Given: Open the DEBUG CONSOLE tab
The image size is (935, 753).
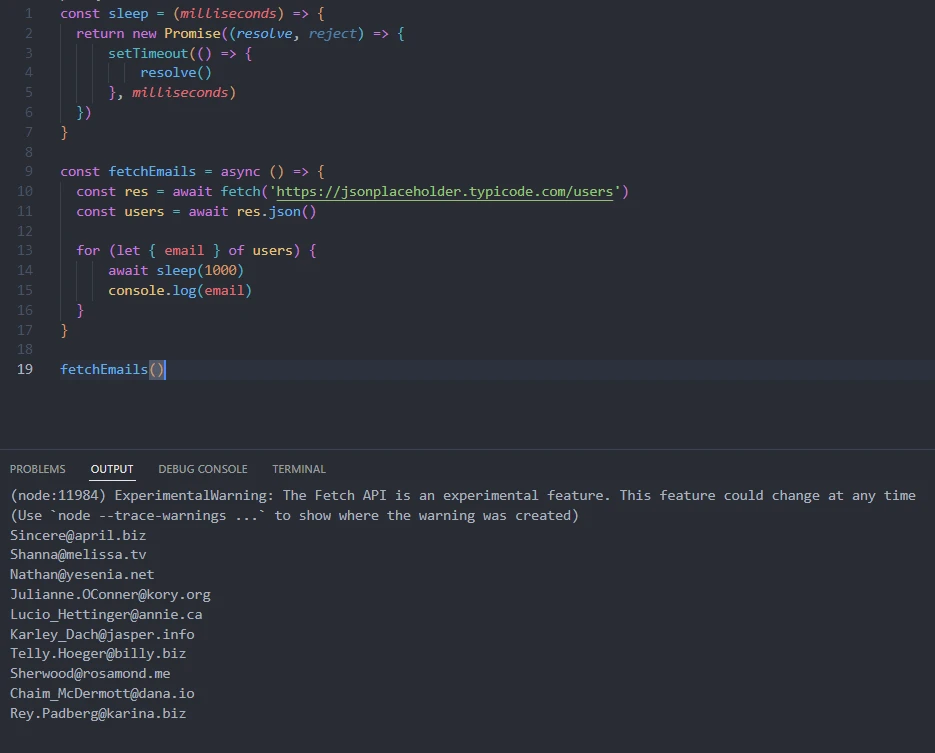Looking at the screenshot, I should (x=202, y=469).
